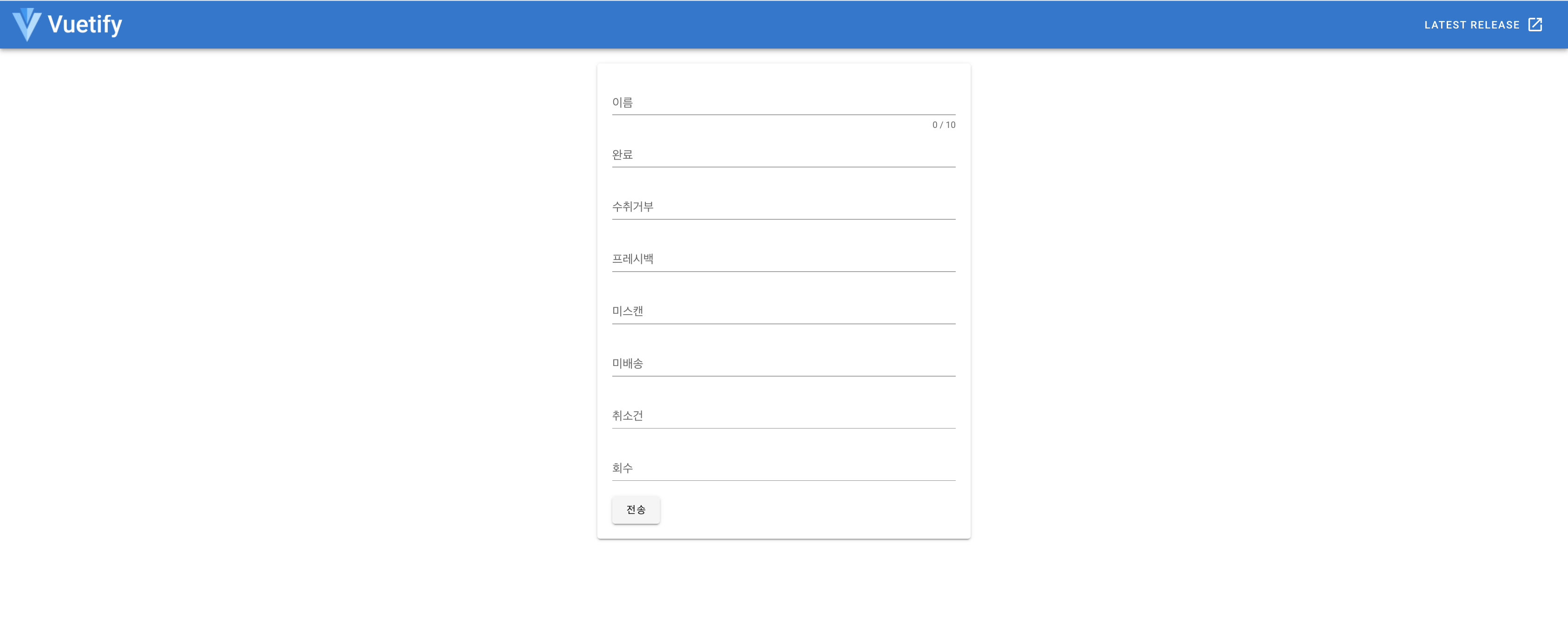Image resolution: width=1568 pixels, height=619 pixels.
Task: Click the white form card beside 전송 button
Action: (810, 510)
